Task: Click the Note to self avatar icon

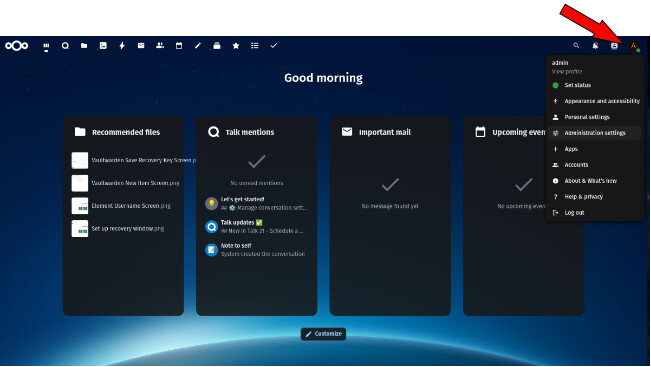Action: click(x=211, y=250)
